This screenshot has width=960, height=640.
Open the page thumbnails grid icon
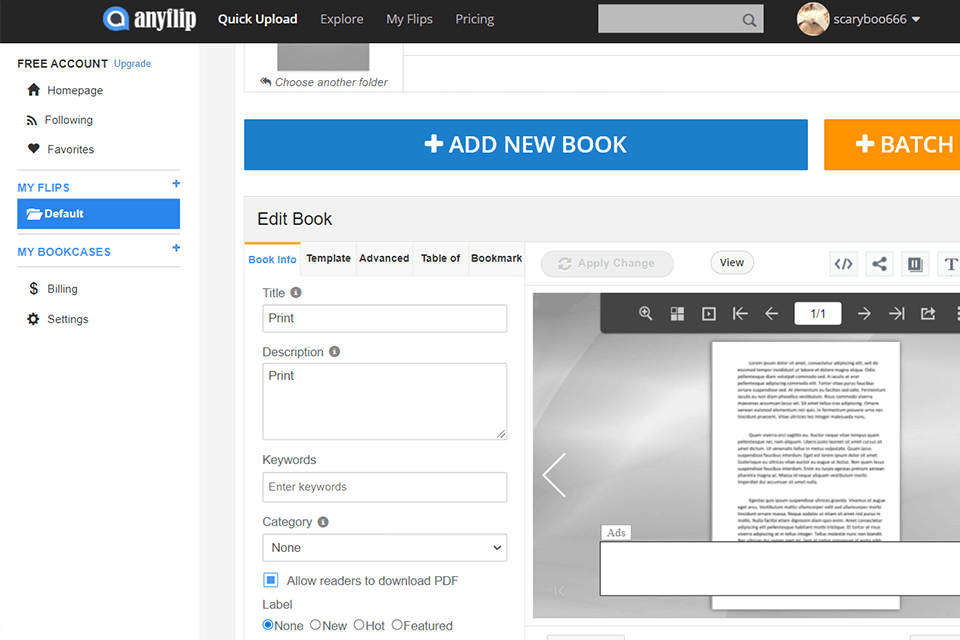[x=677, y=313]
